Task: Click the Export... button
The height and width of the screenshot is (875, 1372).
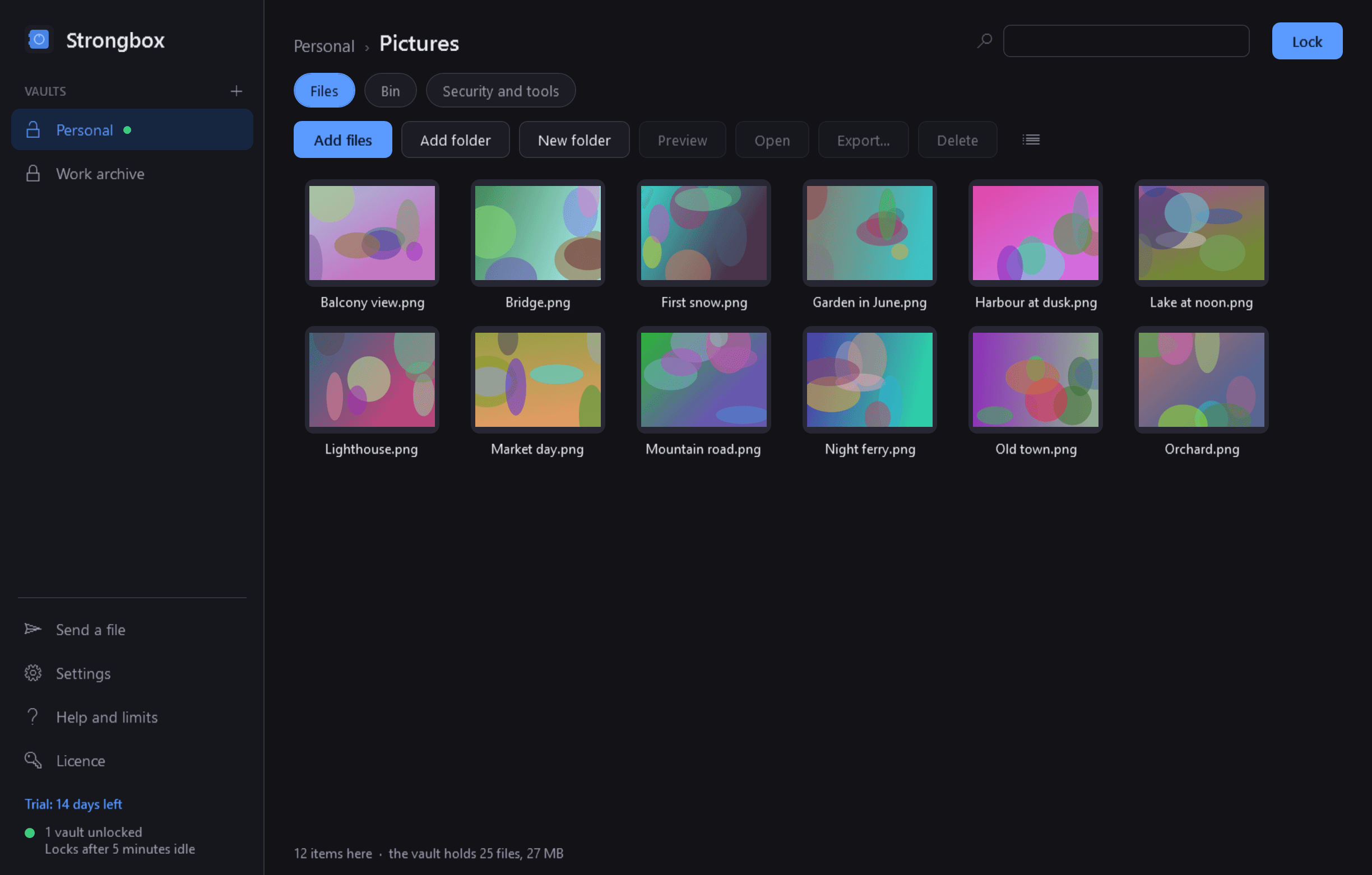Action: click(x=863, y=139)
